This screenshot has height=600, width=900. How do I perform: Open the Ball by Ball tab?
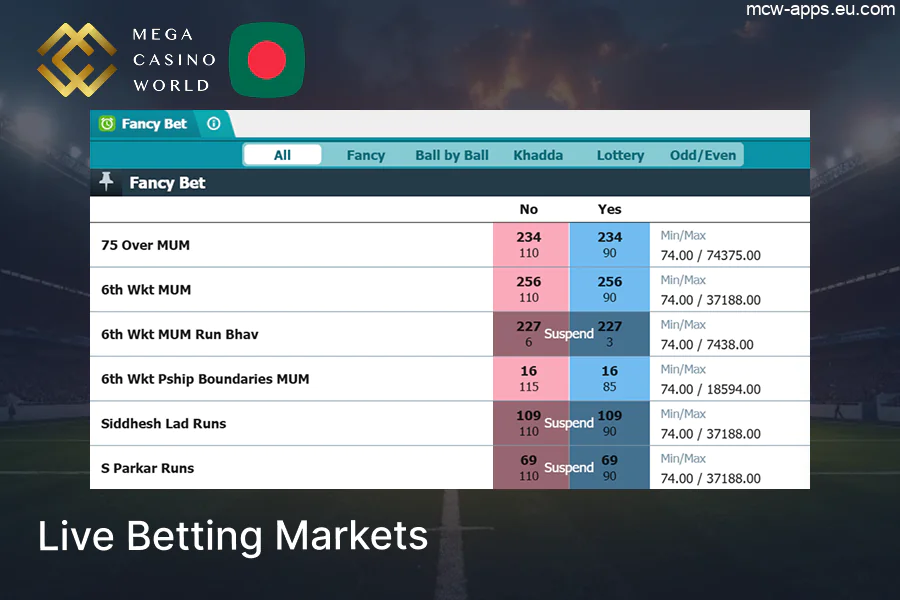452,155
